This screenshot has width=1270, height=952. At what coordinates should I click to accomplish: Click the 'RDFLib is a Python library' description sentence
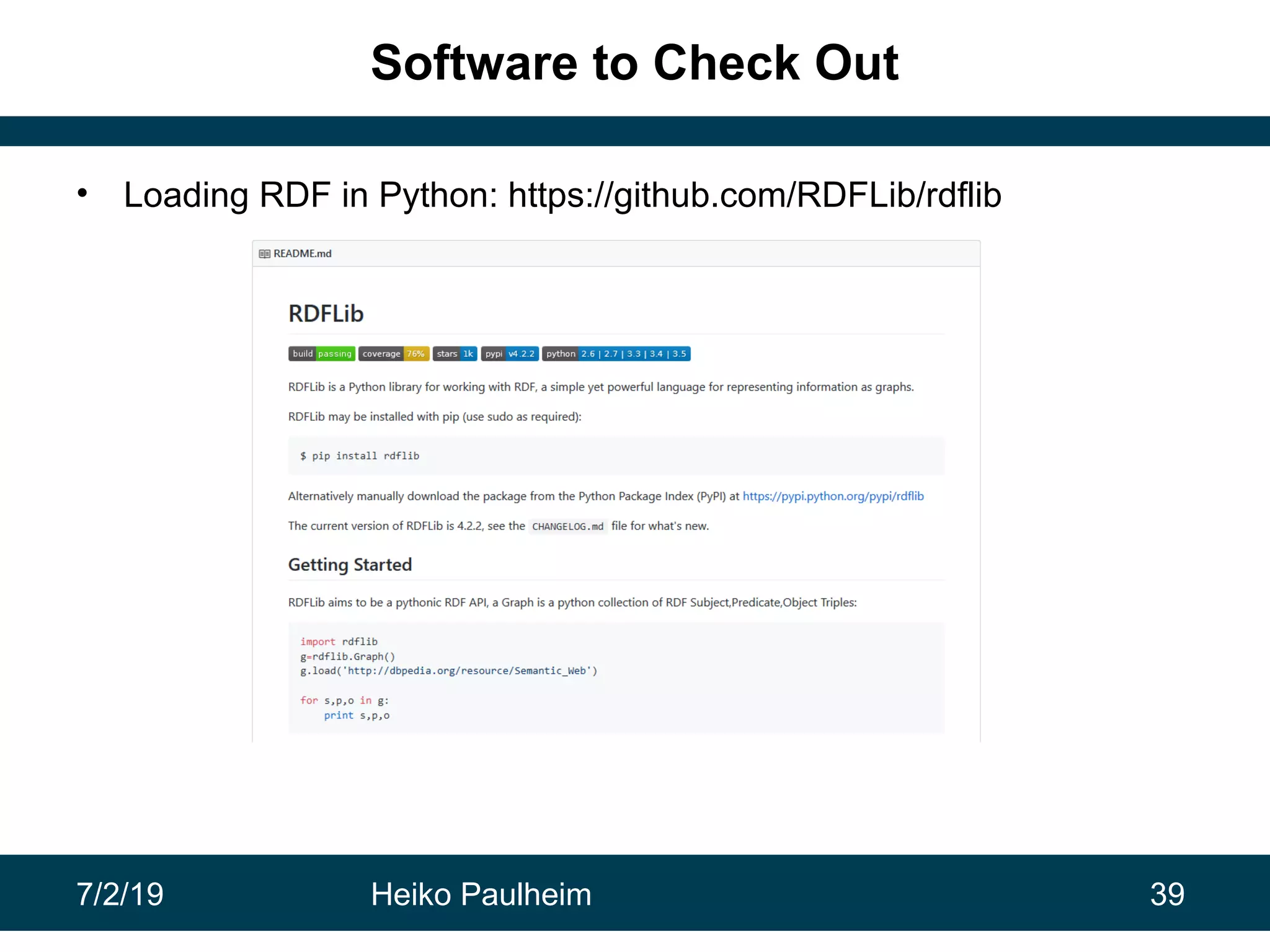tap(601, 387)
